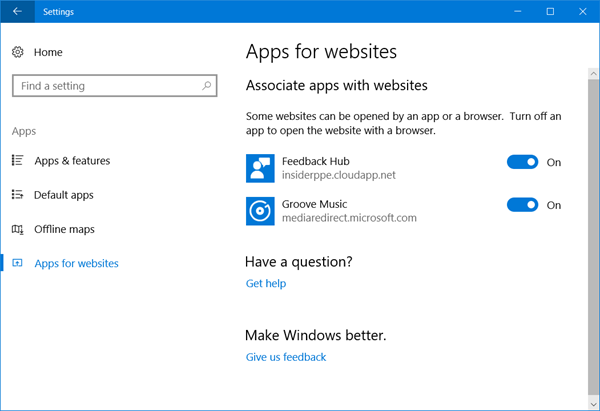The width and height of the screenshot is (600, 411).
Task: Go to Offline maps settings
Action: (x=64, y=229)
